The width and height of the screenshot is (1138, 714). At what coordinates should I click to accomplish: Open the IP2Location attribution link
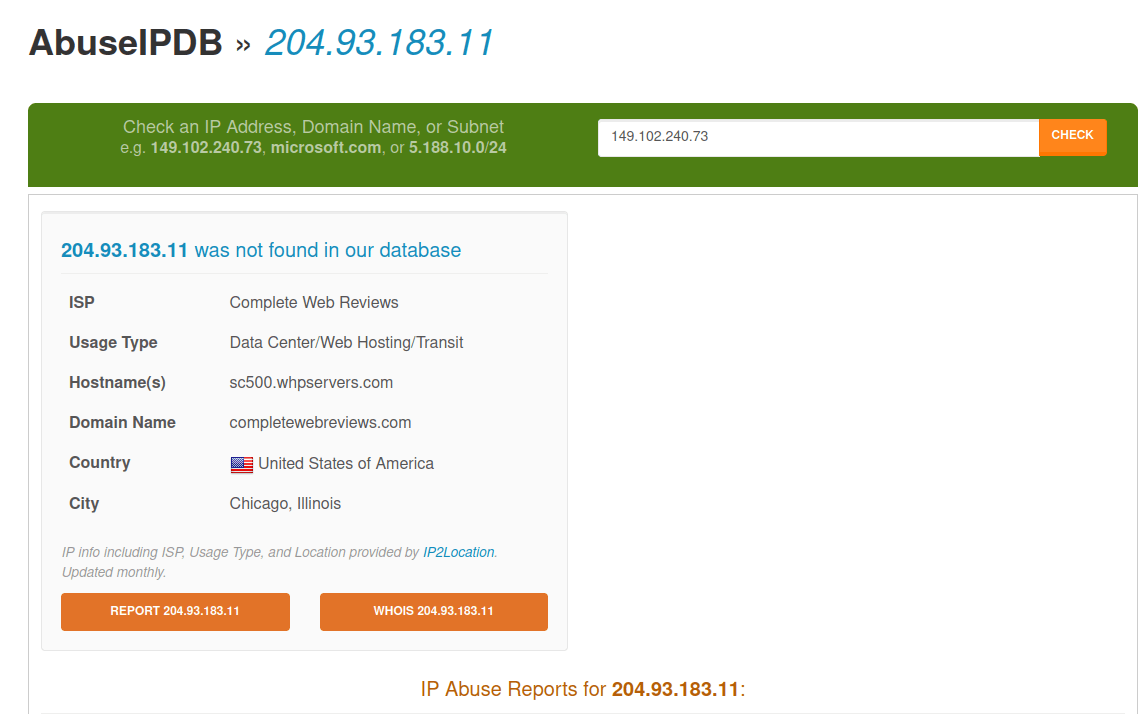tap(458, 551)
